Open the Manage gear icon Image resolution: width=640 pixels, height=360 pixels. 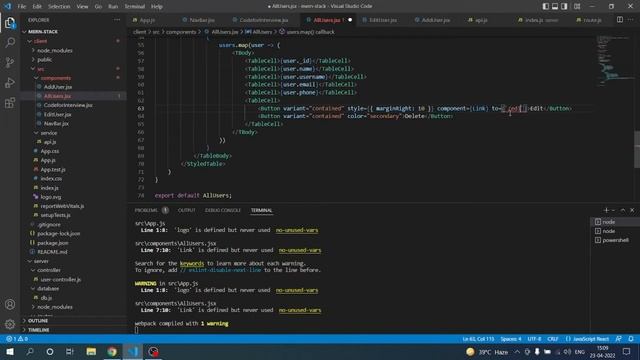tap(10, 324)
